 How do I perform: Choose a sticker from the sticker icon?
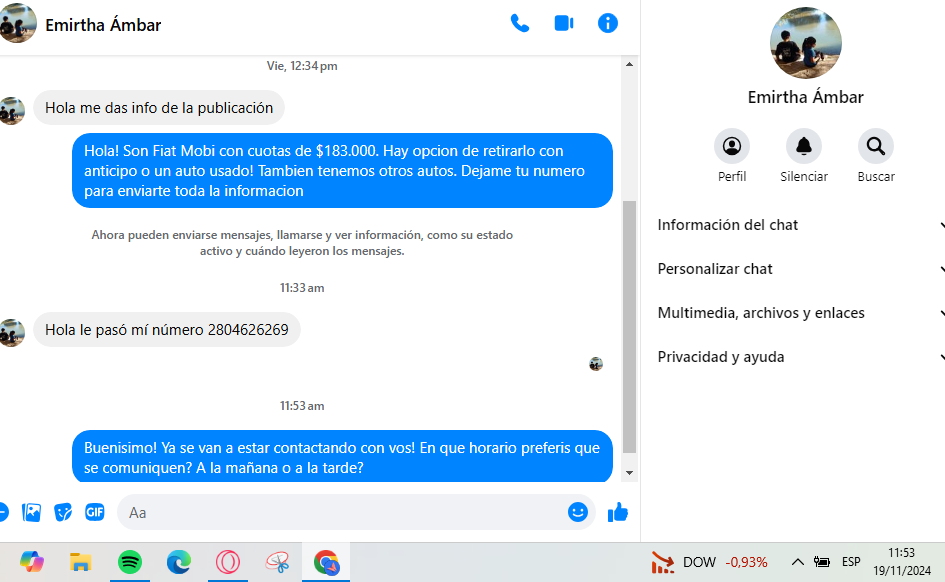pyautogui.click(x=63, y=512)
